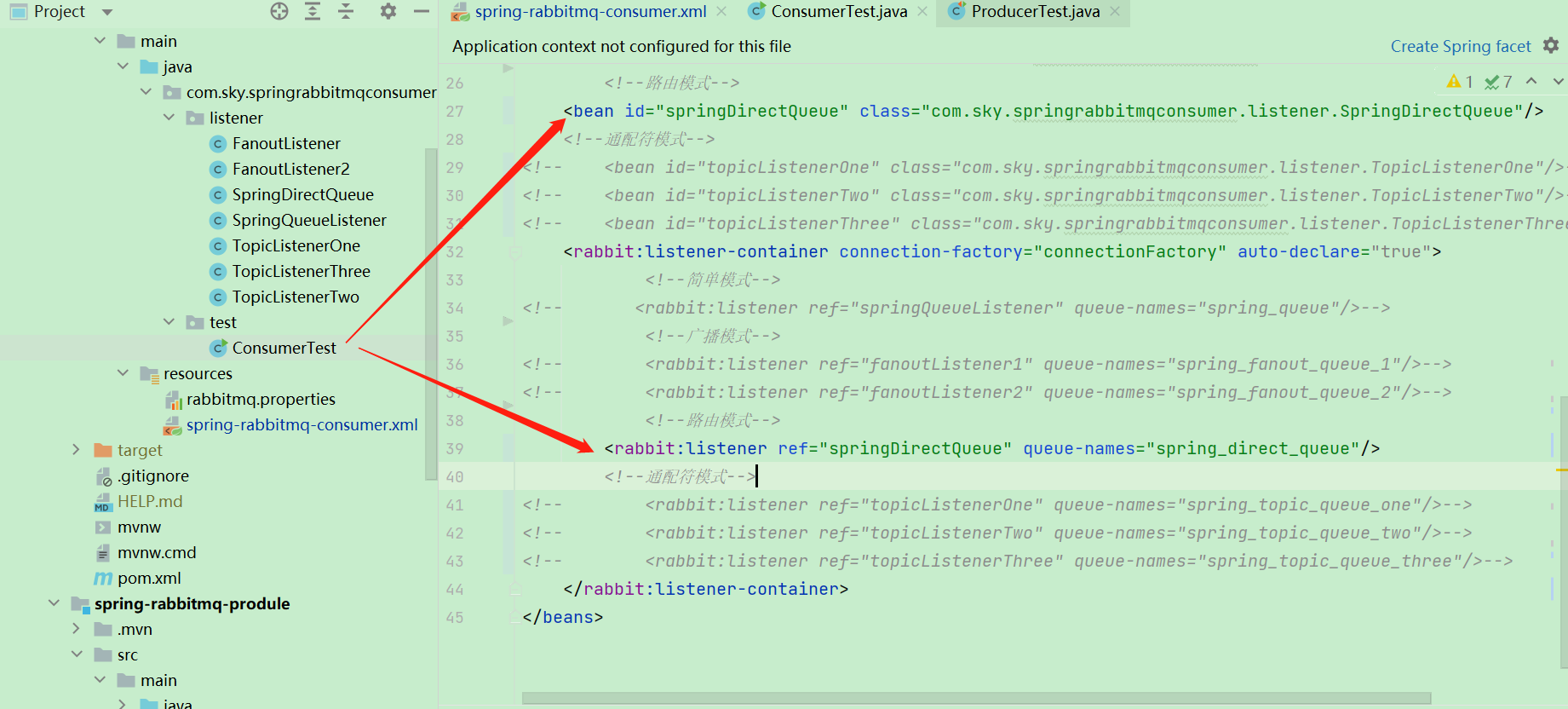Click the typo indicator showing 7 checks
Image resolution: width=1568 pixels, height=709 pixels.
(x=1498, y=81)
